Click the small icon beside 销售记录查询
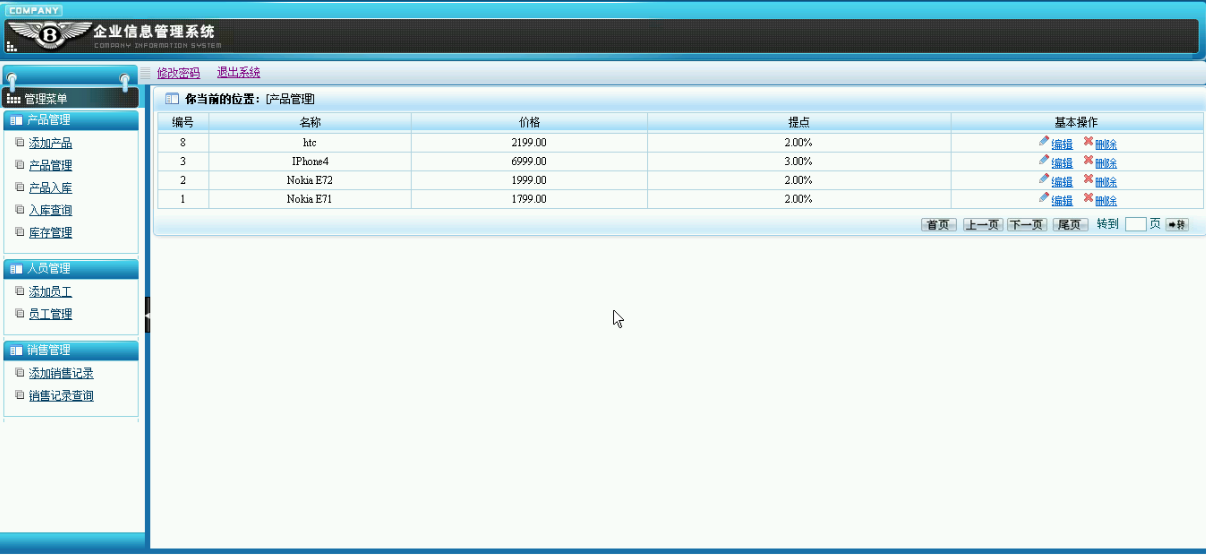The height and width of the screenshot is (555, 1206). (20, 396)
